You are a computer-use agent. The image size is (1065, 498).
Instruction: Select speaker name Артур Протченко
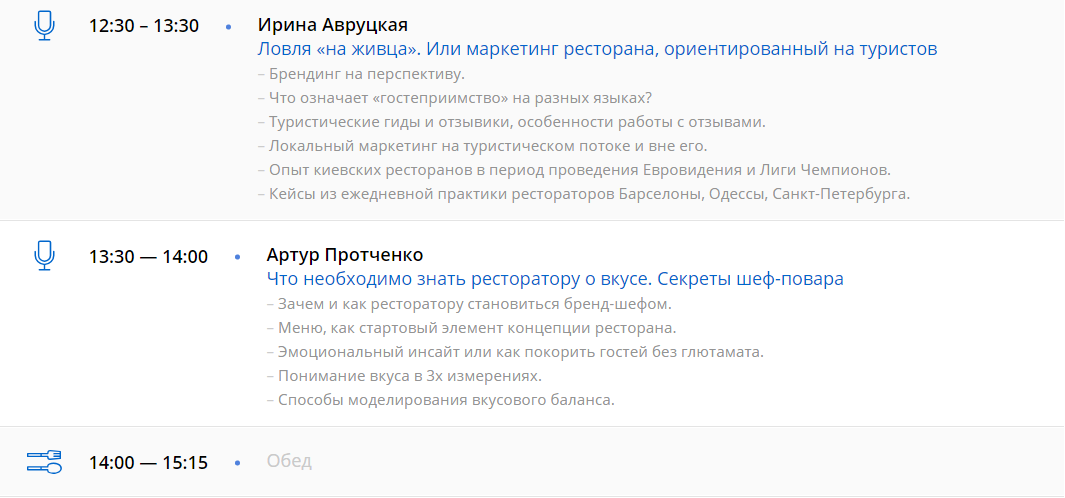pyautogui.click(x=345, y=255)
